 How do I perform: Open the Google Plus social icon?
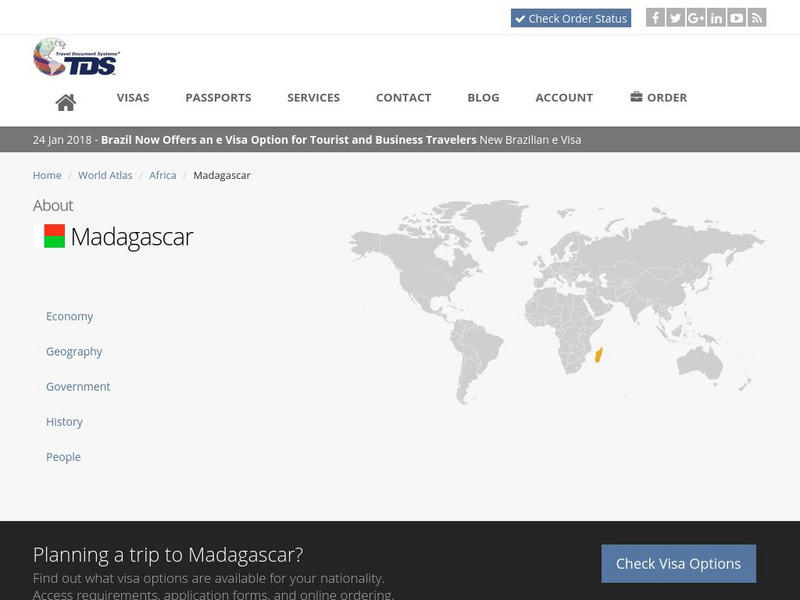696,18
